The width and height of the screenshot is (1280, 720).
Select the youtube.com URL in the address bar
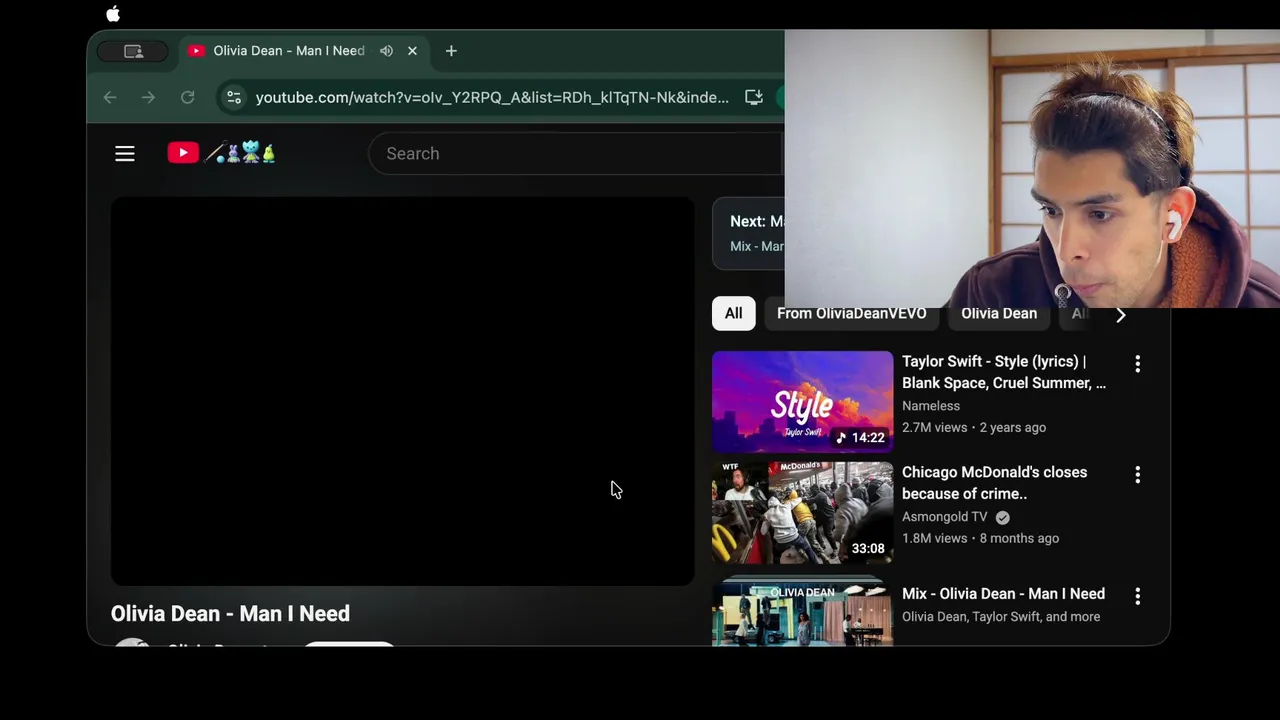pyautogui.click(x=492, y=97)
